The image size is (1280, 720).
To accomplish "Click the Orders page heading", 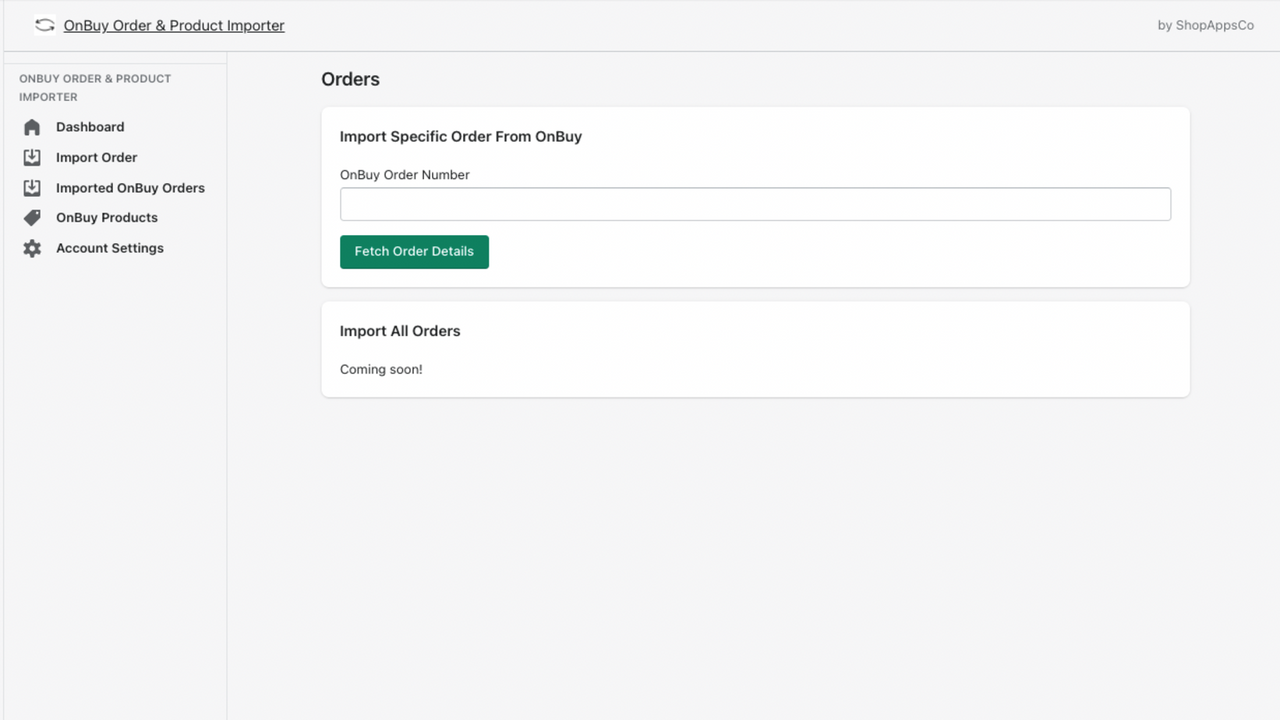I will click(350, 80).
